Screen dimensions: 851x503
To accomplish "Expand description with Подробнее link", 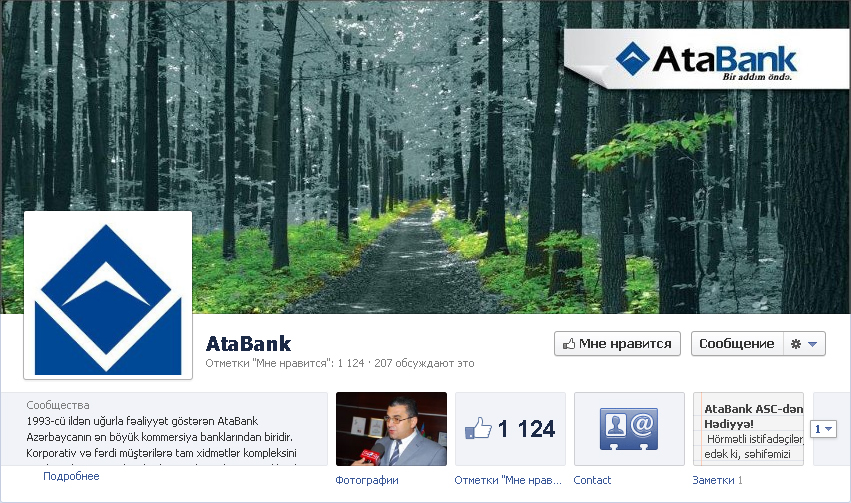I will (x=71, y=476).
